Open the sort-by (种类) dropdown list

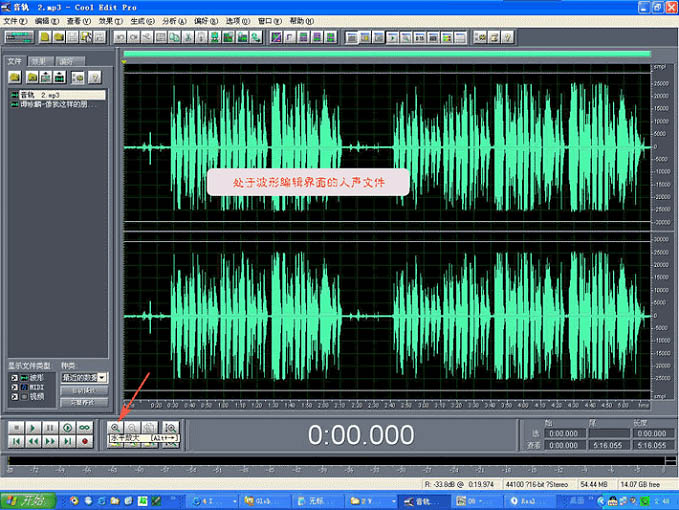point(103,377)
